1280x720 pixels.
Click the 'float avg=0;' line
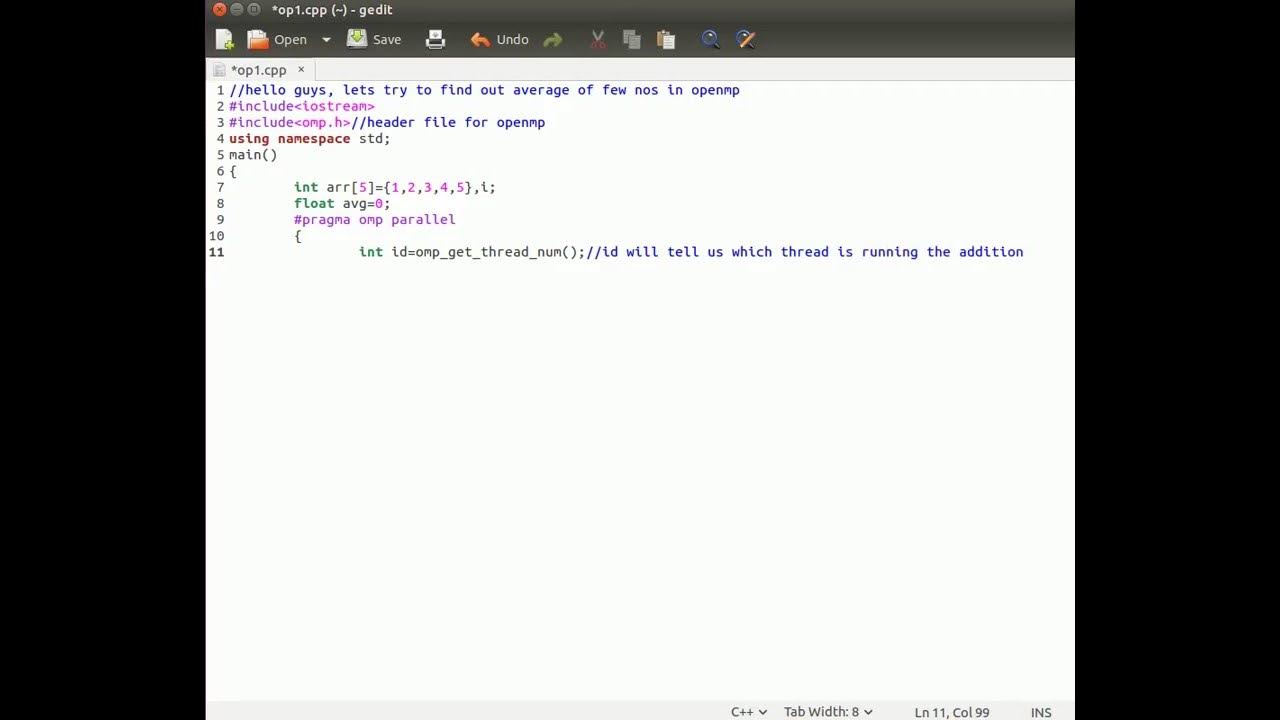point(342,203)
